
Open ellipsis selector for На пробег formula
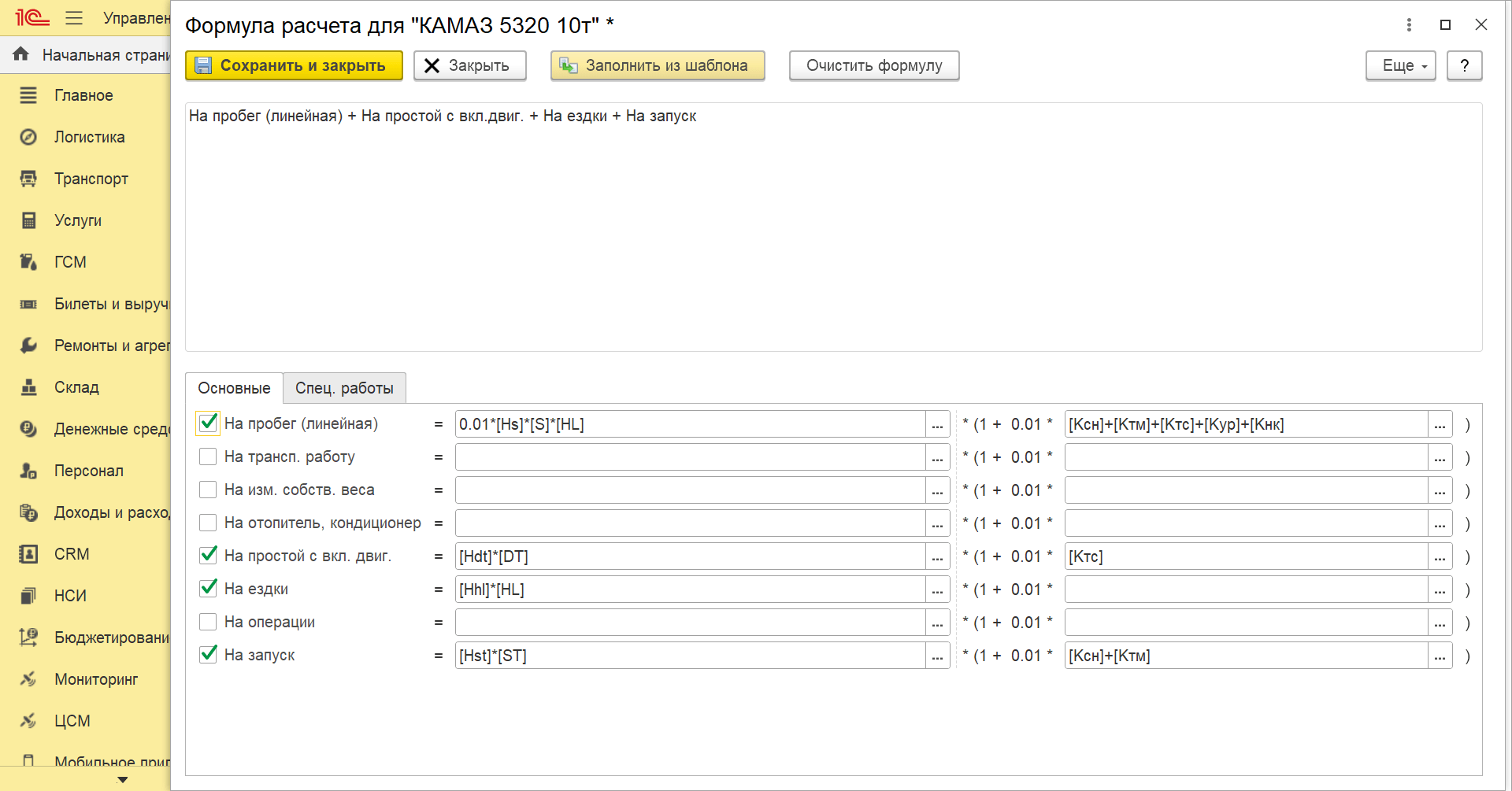(937, 424)
